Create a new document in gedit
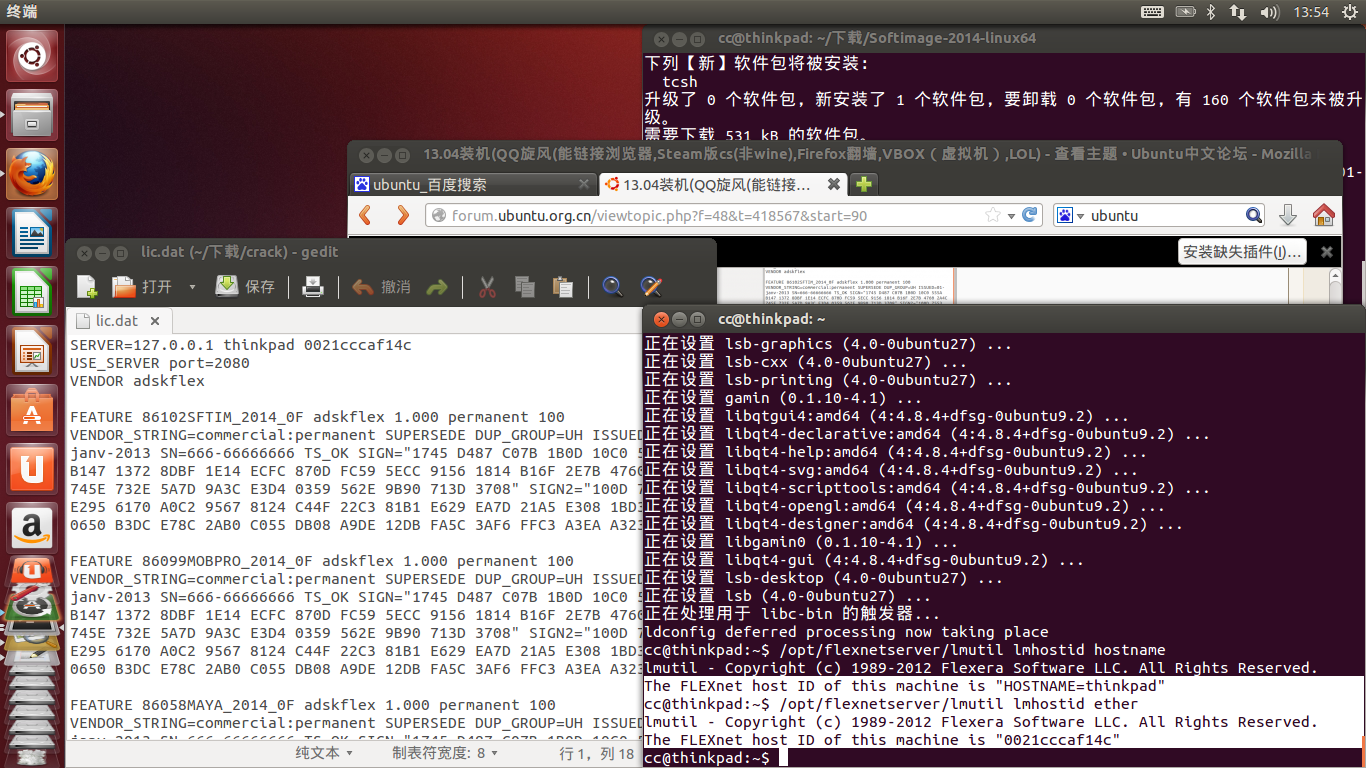1366x768 pixels. [87, 287]
